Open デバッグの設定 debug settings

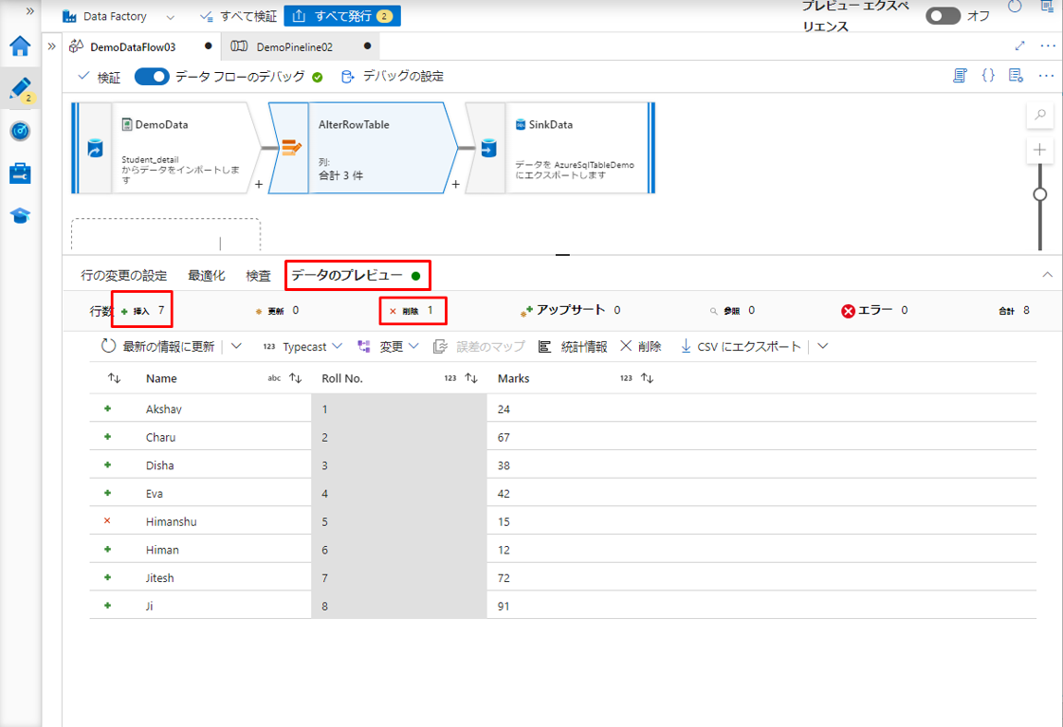pos(392,77)
